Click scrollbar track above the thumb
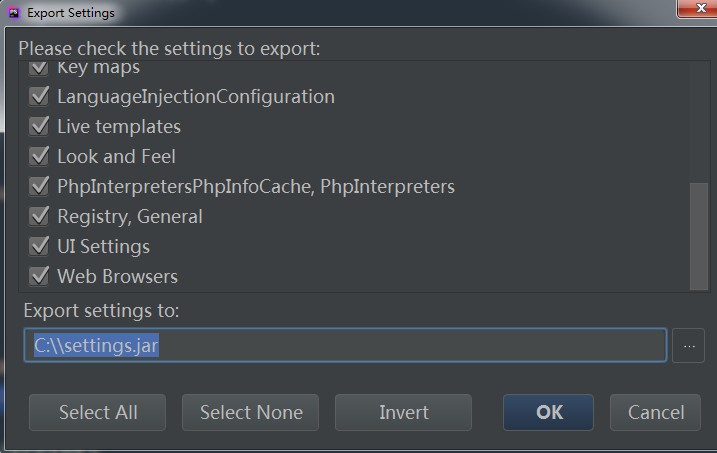 (x=699, y=122)
